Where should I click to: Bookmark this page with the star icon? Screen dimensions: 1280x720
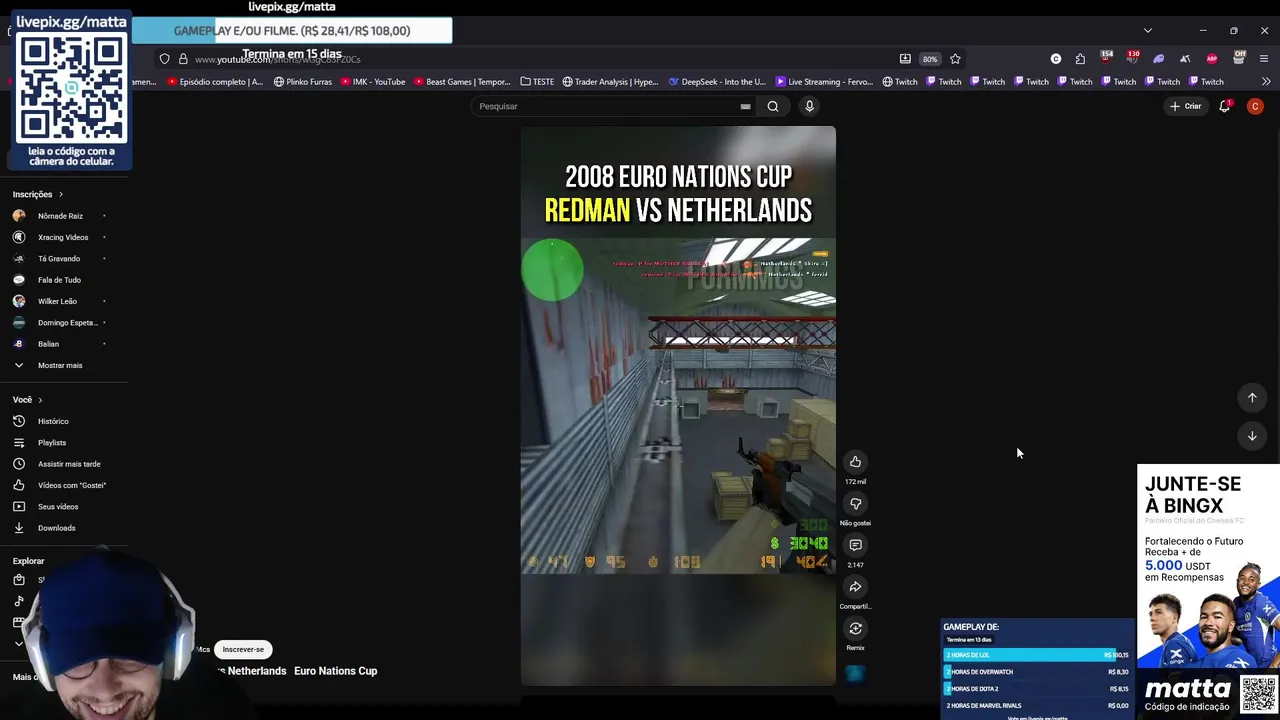tap(955, 59)
